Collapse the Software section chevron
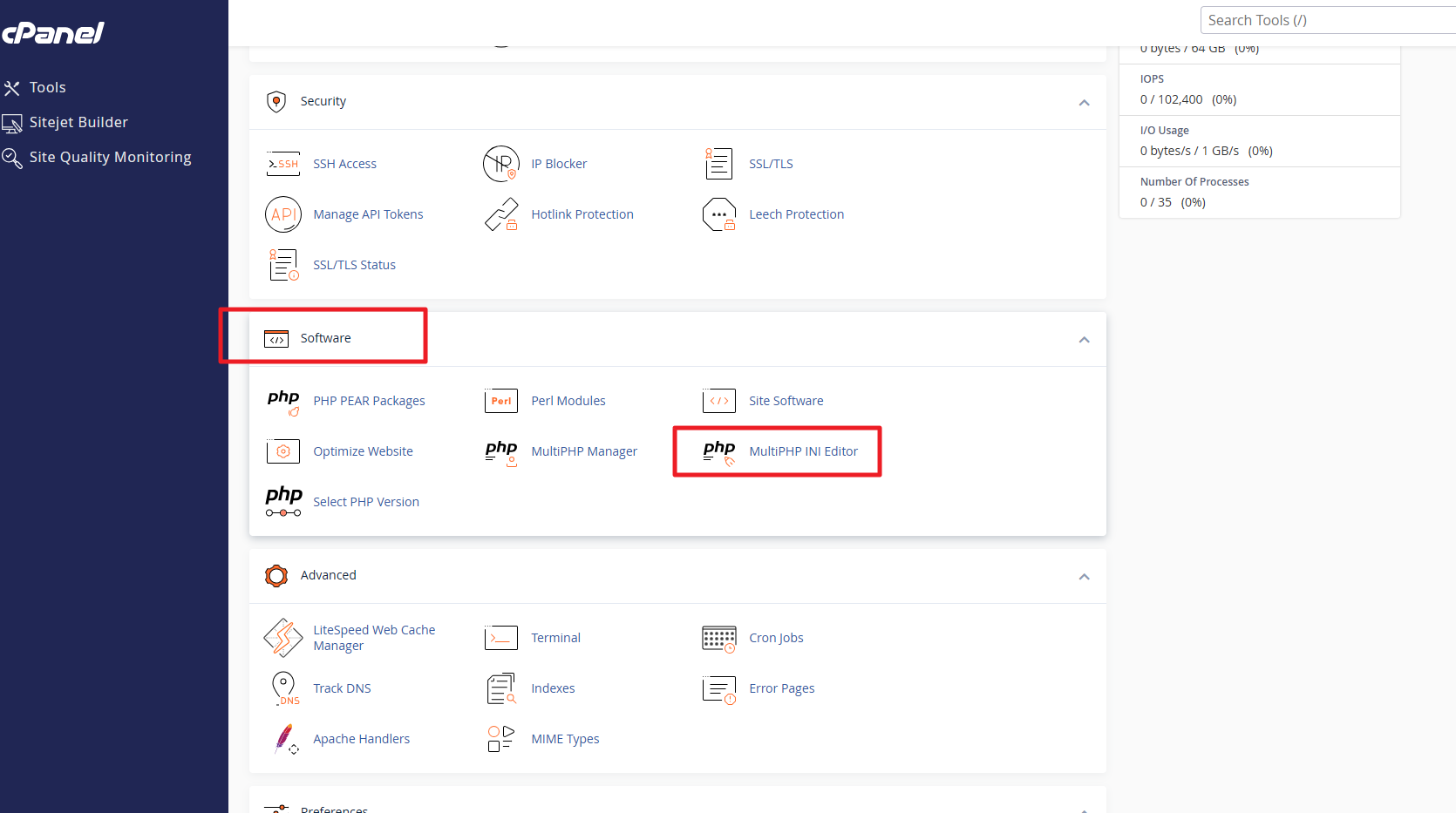The width and height of the screenshot is (1456, 813). (1084, 340)
